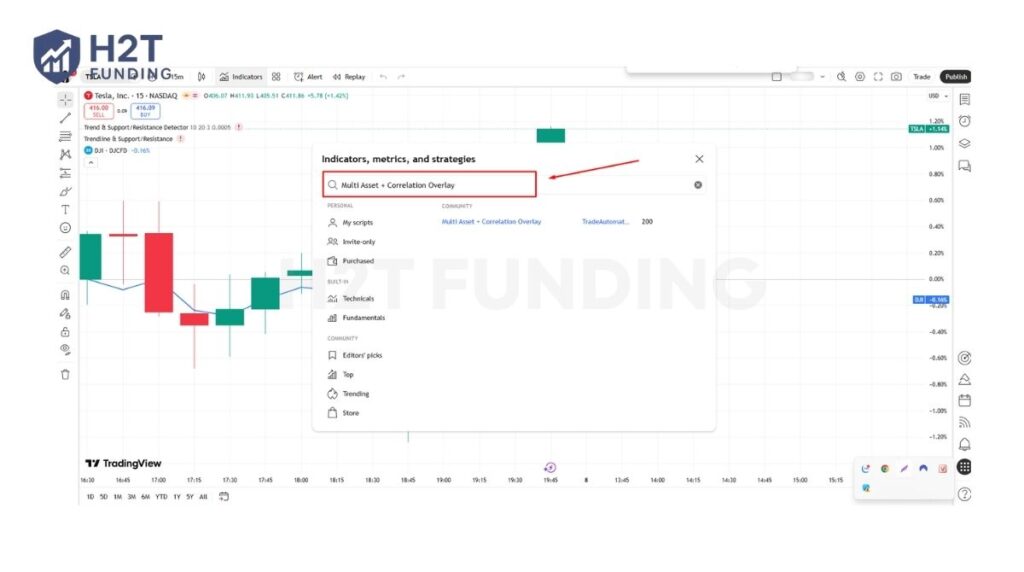Screen dimensions: 1024x572
Task: Open the target-shaped icon in right sidebar
Action: [965, 358]
